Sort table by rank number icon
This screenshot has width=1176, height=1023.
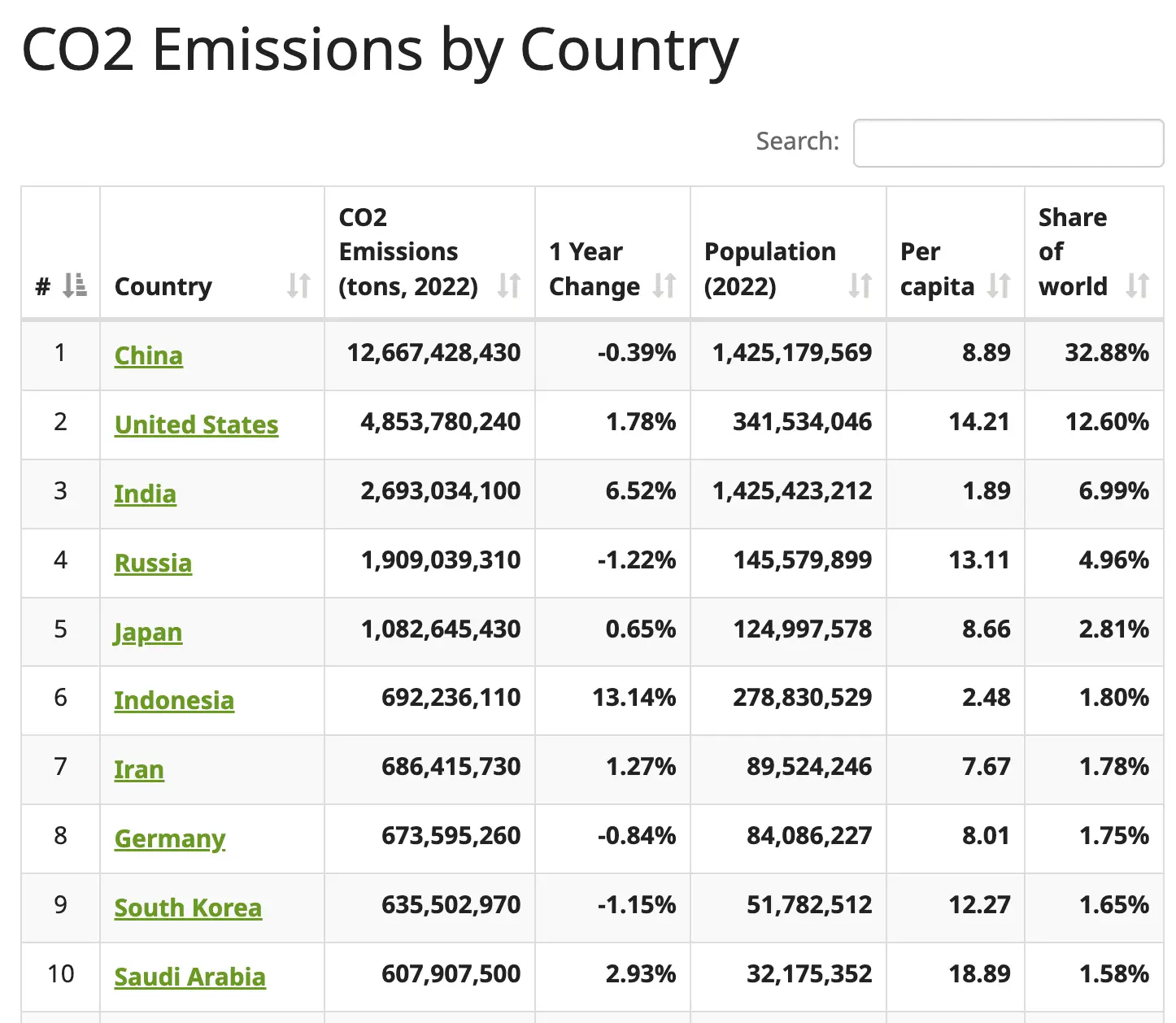75,285
